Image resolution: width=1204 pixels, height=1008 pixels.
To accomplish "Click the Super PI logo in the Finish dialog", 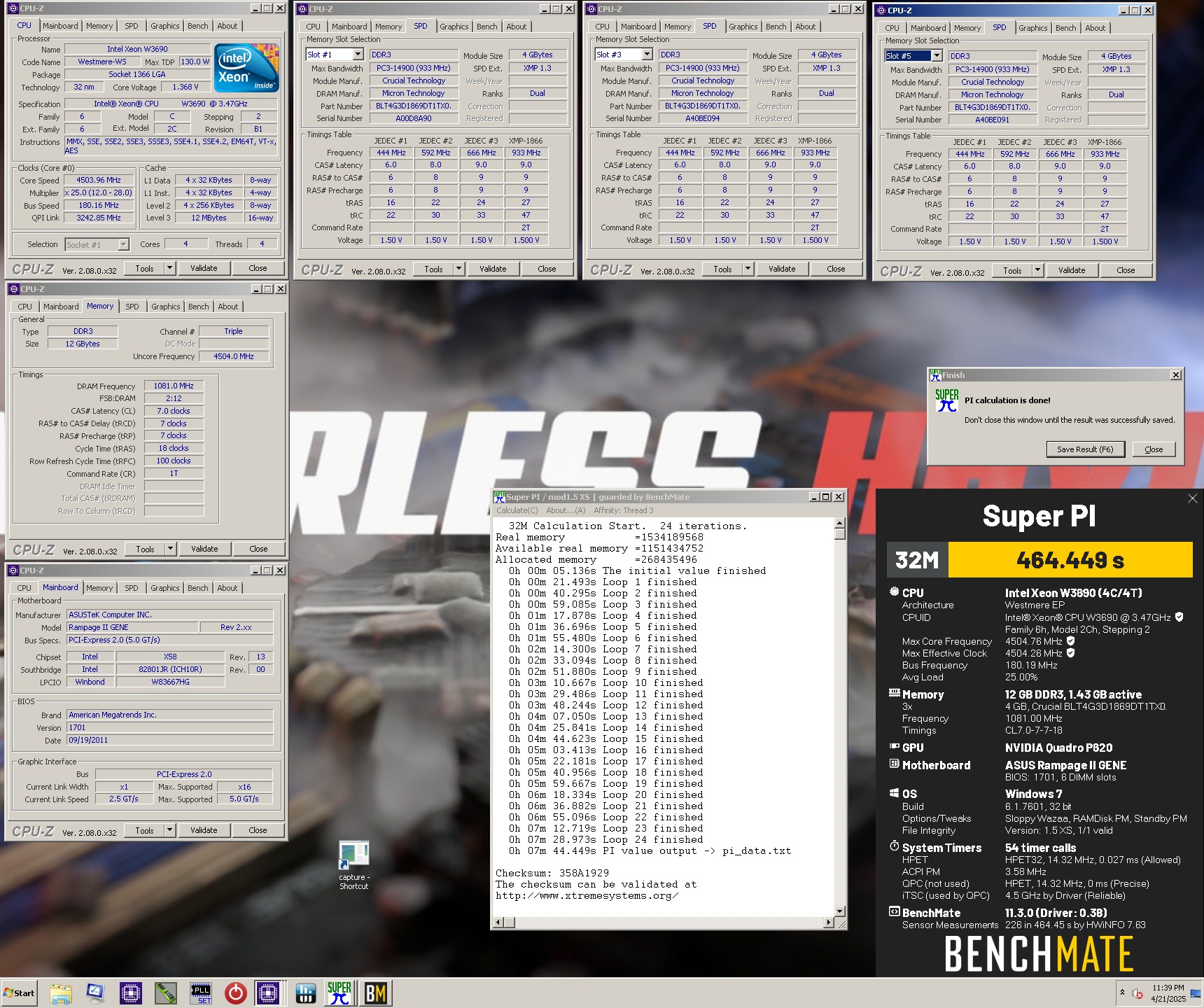I will pyautogui.click(x=946, y=400).
